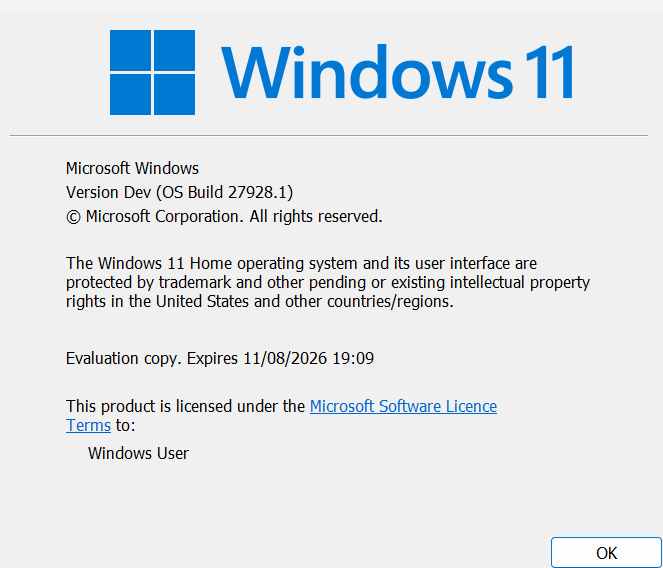
Task: Click the 'Windows 11' title wordmark
Action: click(397, 72)
